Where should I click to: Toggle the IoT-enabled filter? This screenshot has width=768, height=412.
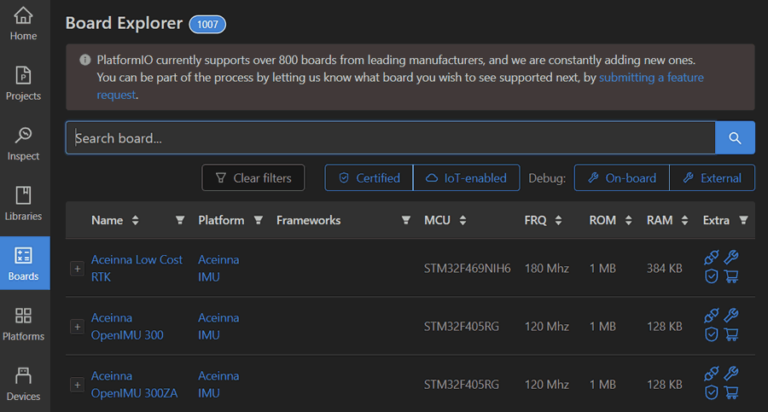[466, 178]
